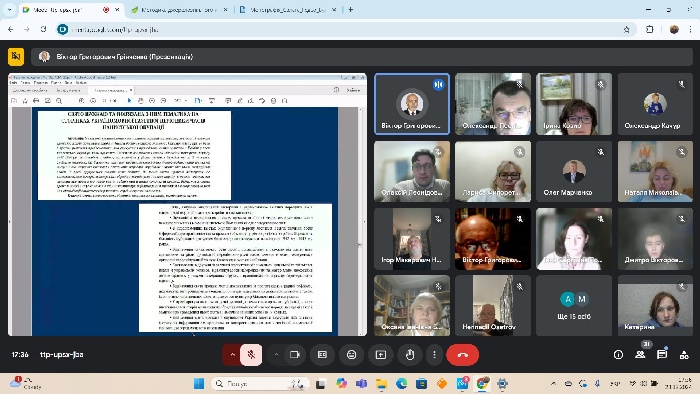Switch to the second browser tab

[180, 9]
